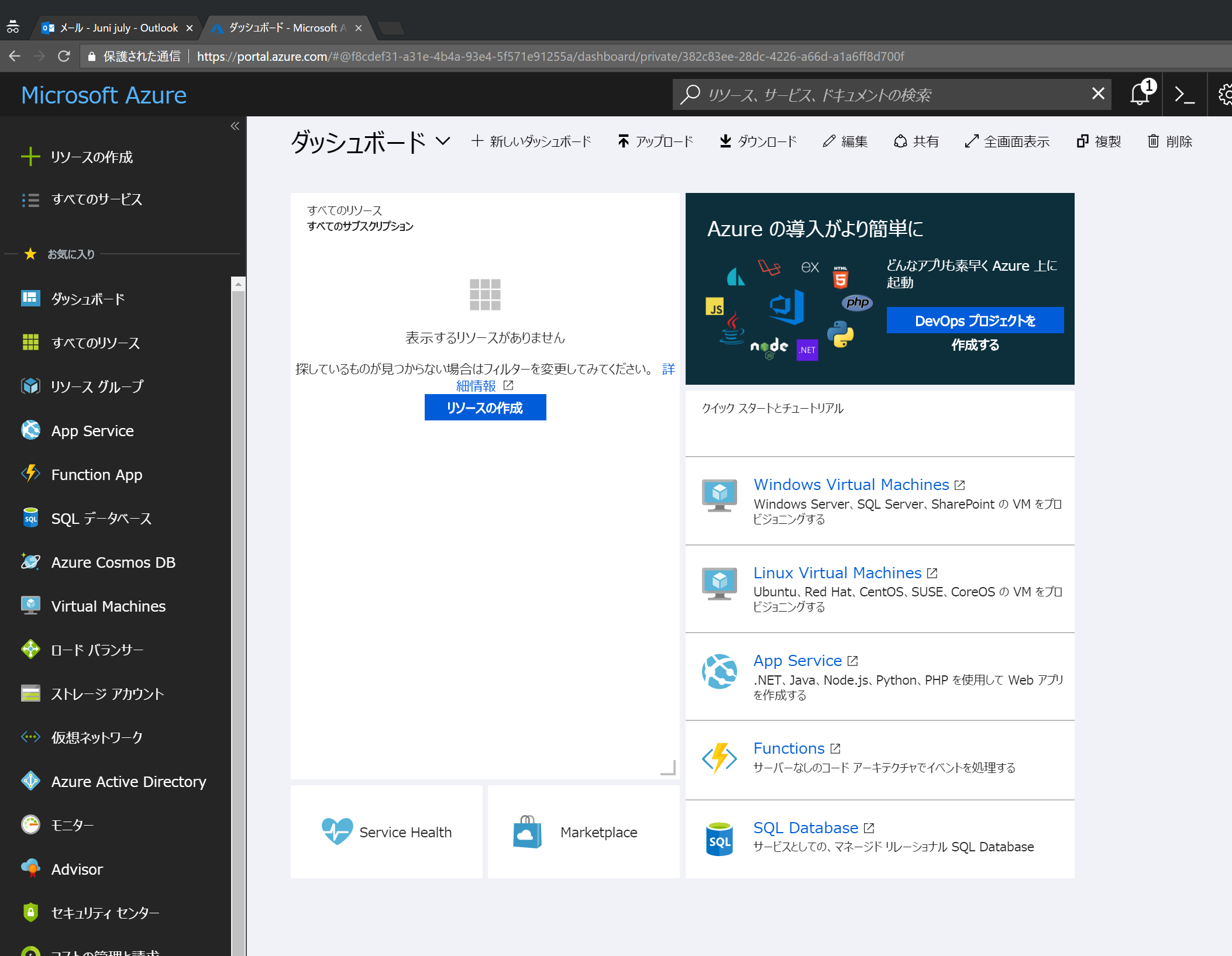The width and height of the screenshot is (1232, 956).
Task: Click the browser back arrow
Action: pos(15,56)
